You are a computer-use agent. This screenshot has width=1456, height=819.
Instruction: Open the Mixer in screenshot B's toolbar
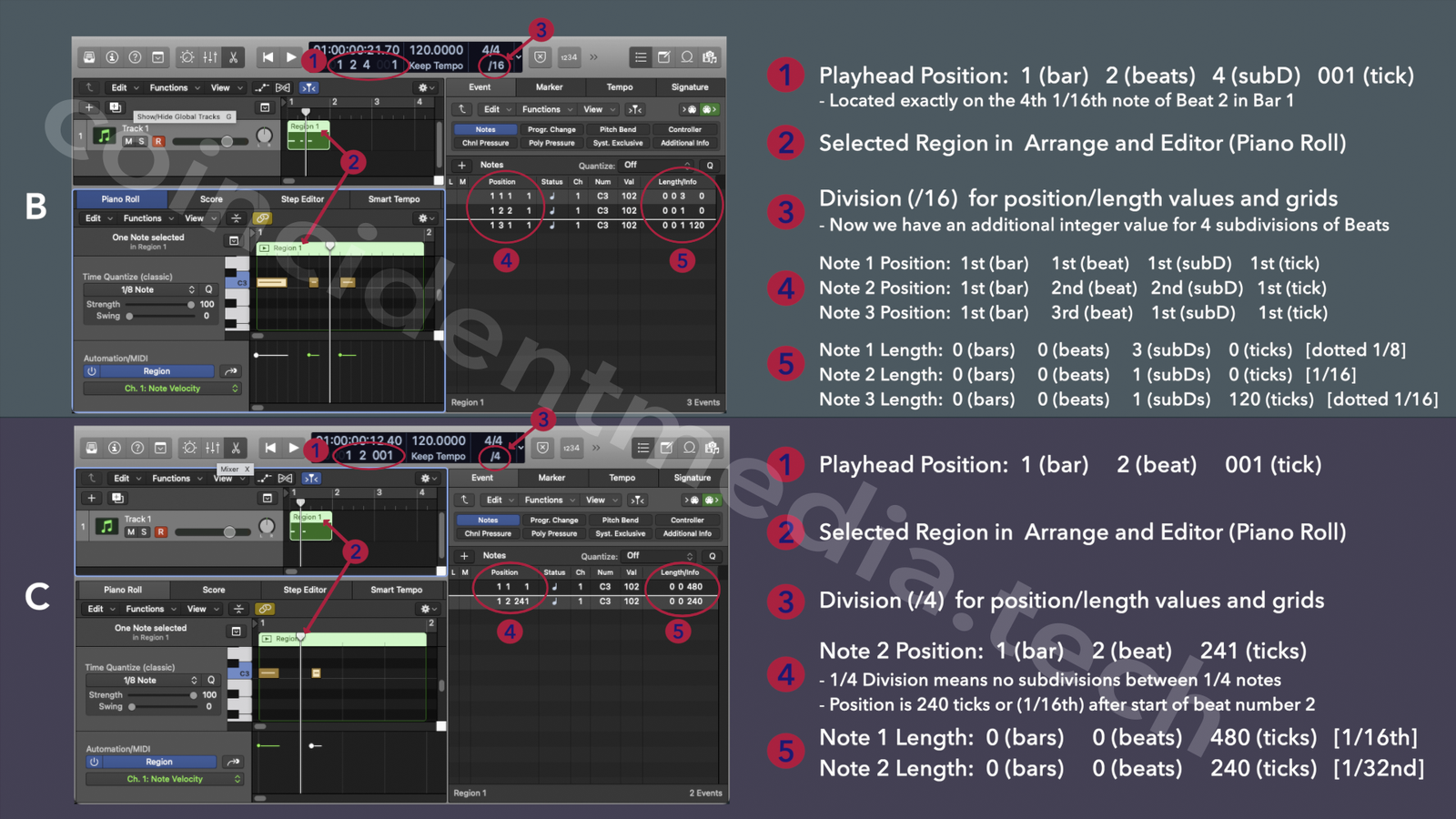click(210, 57)
